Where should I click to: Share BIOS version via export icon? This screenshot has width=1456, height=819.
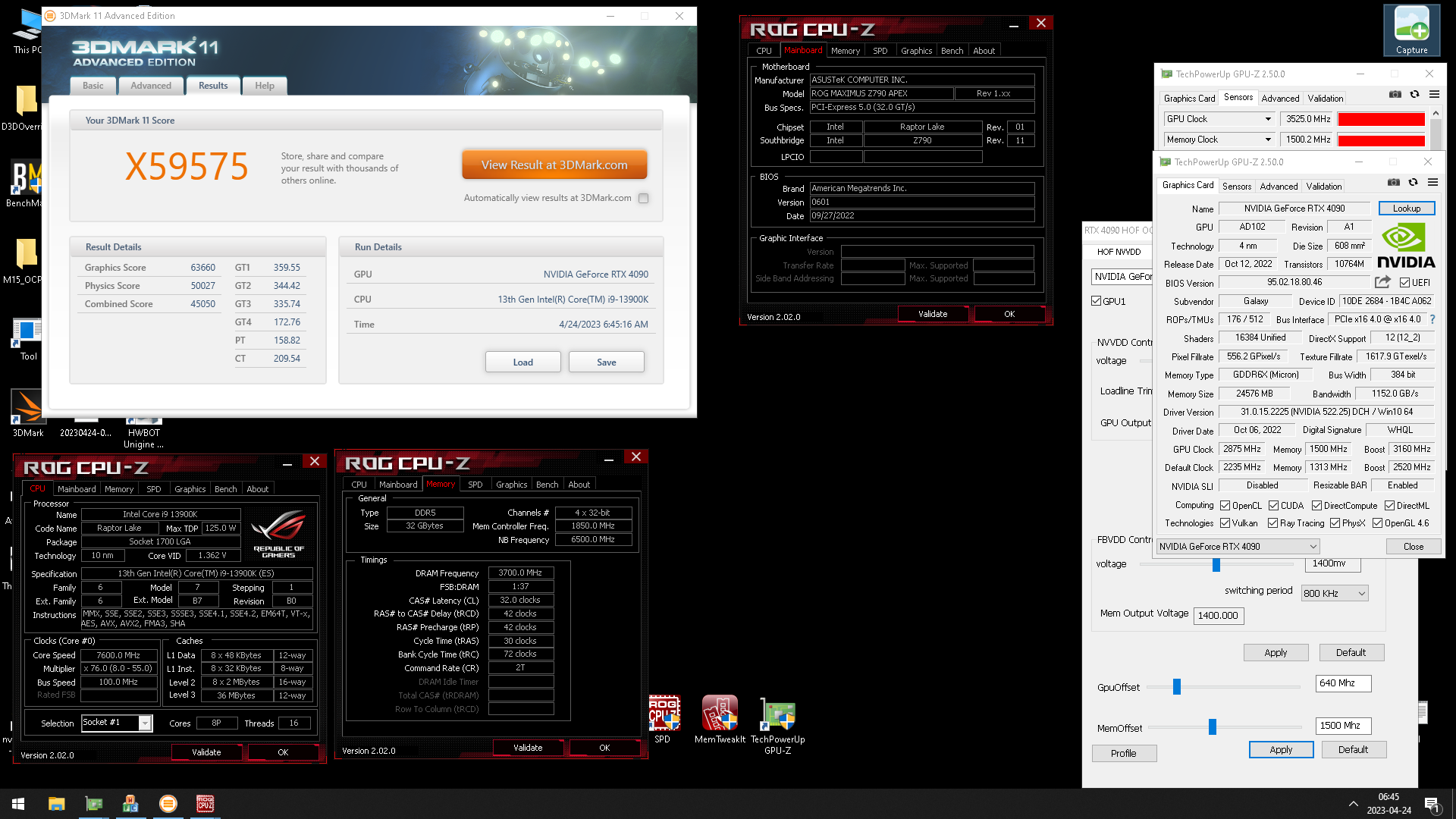click(1382, 282)
